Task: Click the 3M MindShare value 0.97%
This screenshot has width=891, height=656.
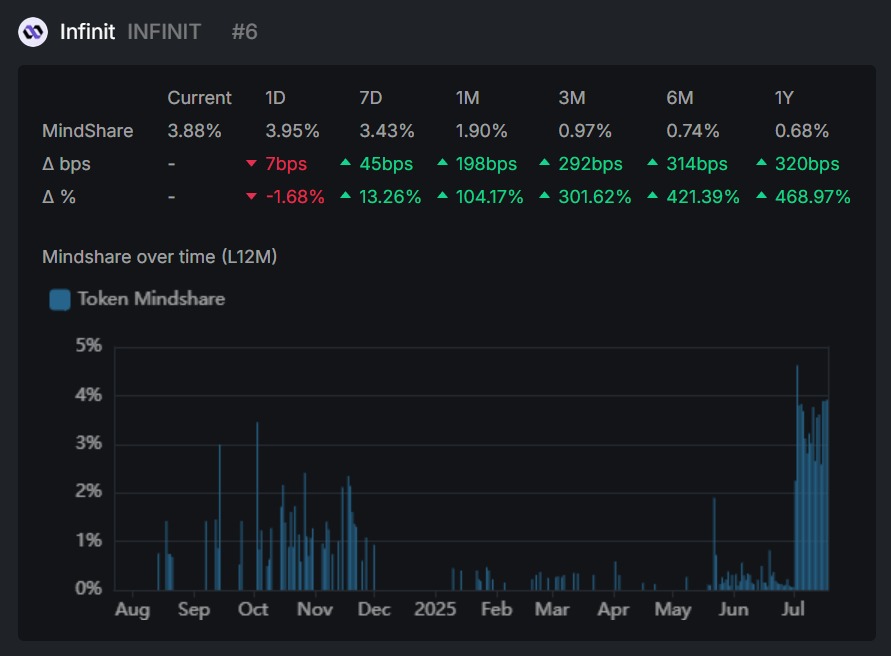Action: click(x=585, y=131)
